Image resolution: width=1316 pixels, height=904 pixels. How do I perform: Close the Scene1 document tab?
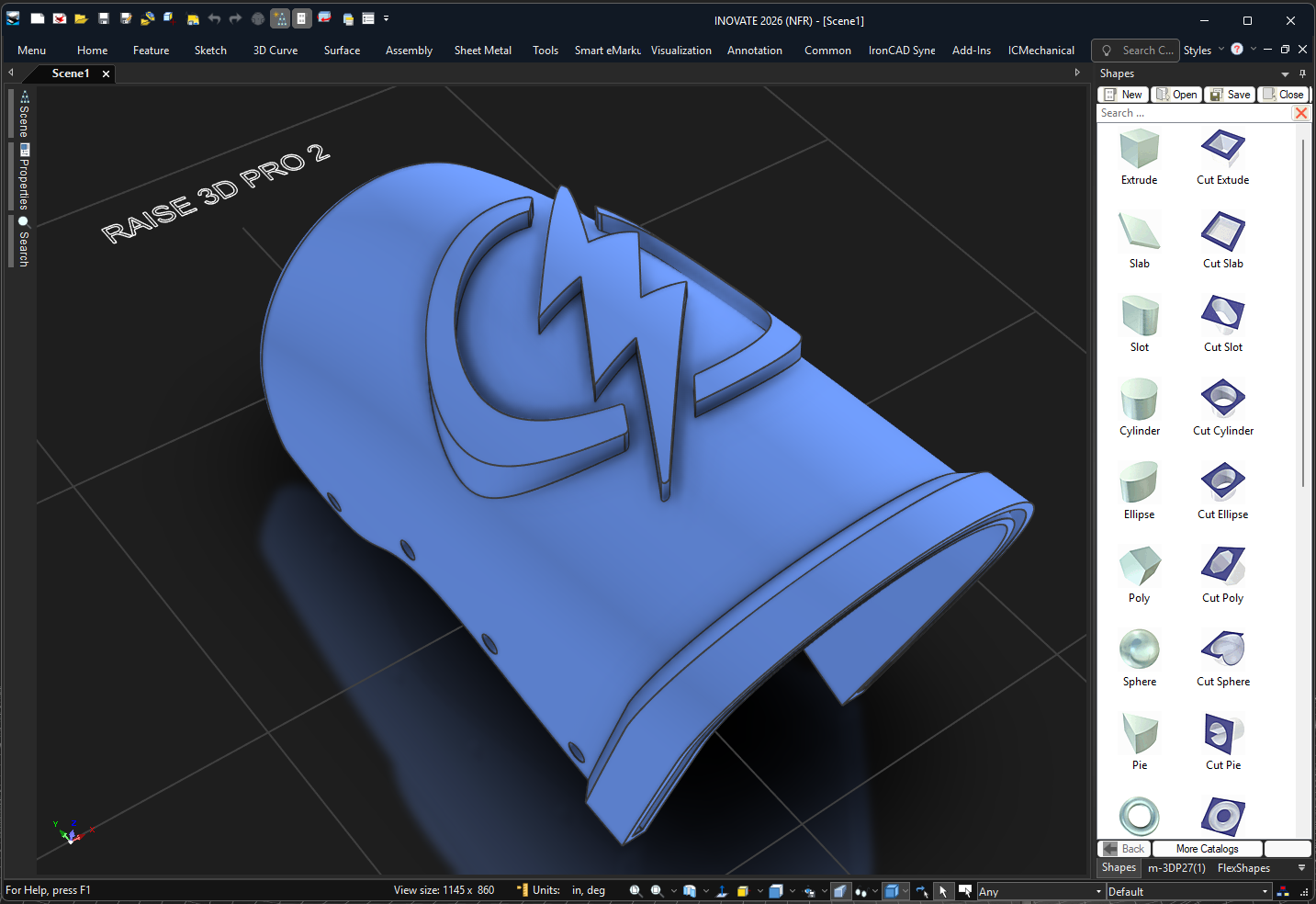coord(106,73)
